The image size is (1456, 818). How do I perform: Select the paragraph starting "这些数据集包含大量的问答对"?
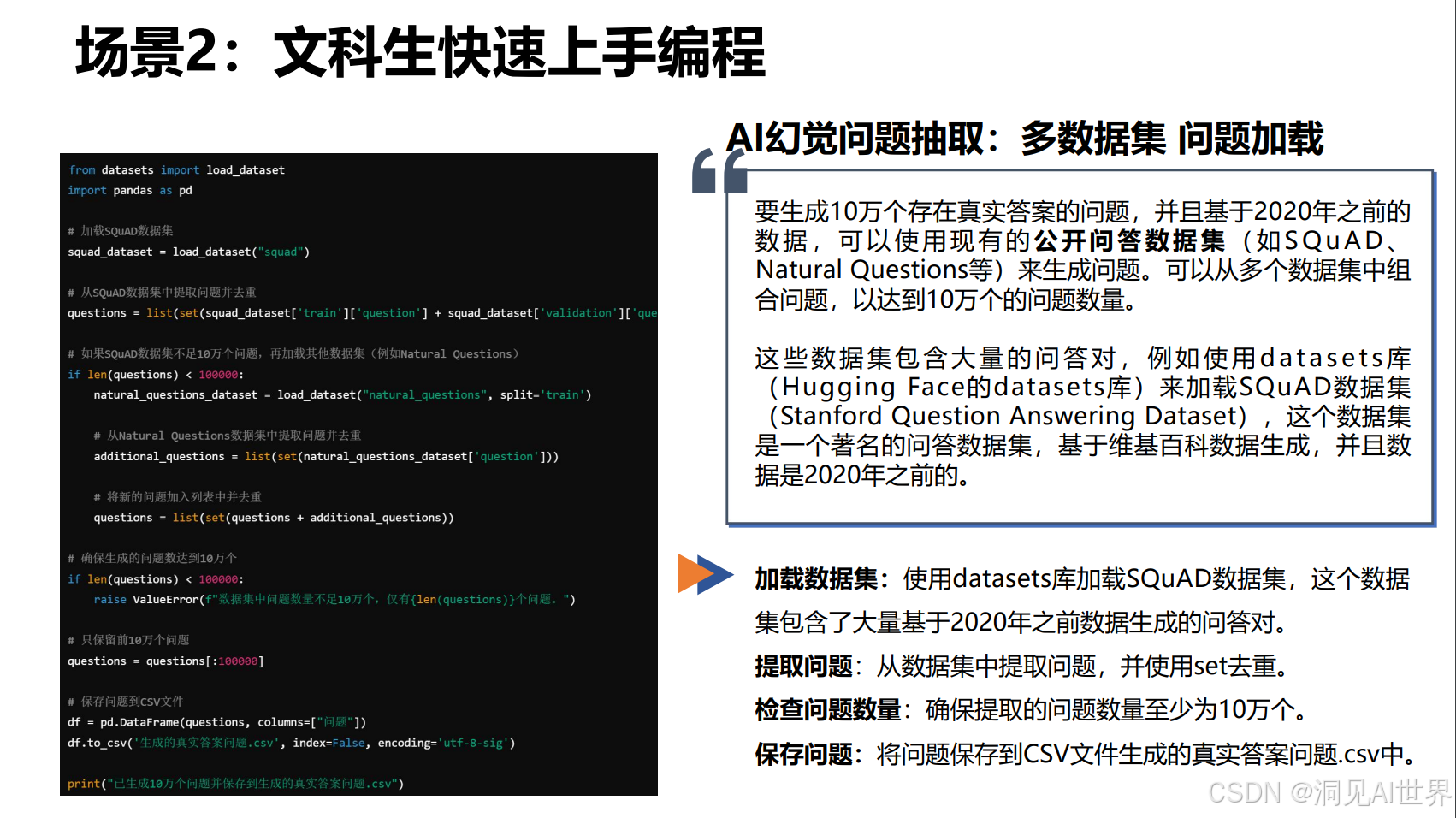click(1083, 416)
